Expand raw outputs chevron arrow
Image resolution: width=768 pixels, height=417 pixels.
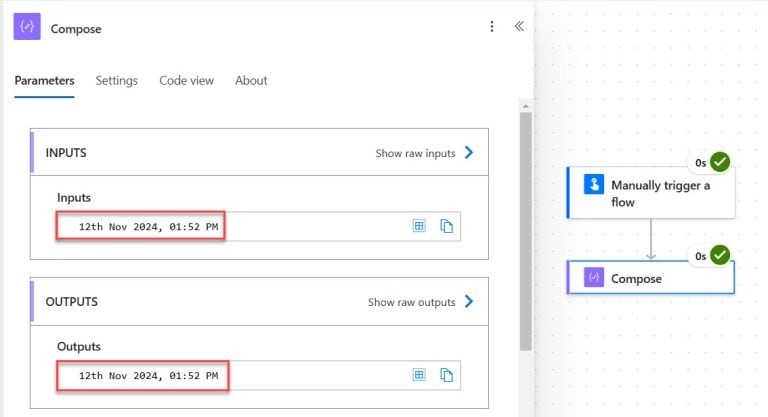click(469, 302)
